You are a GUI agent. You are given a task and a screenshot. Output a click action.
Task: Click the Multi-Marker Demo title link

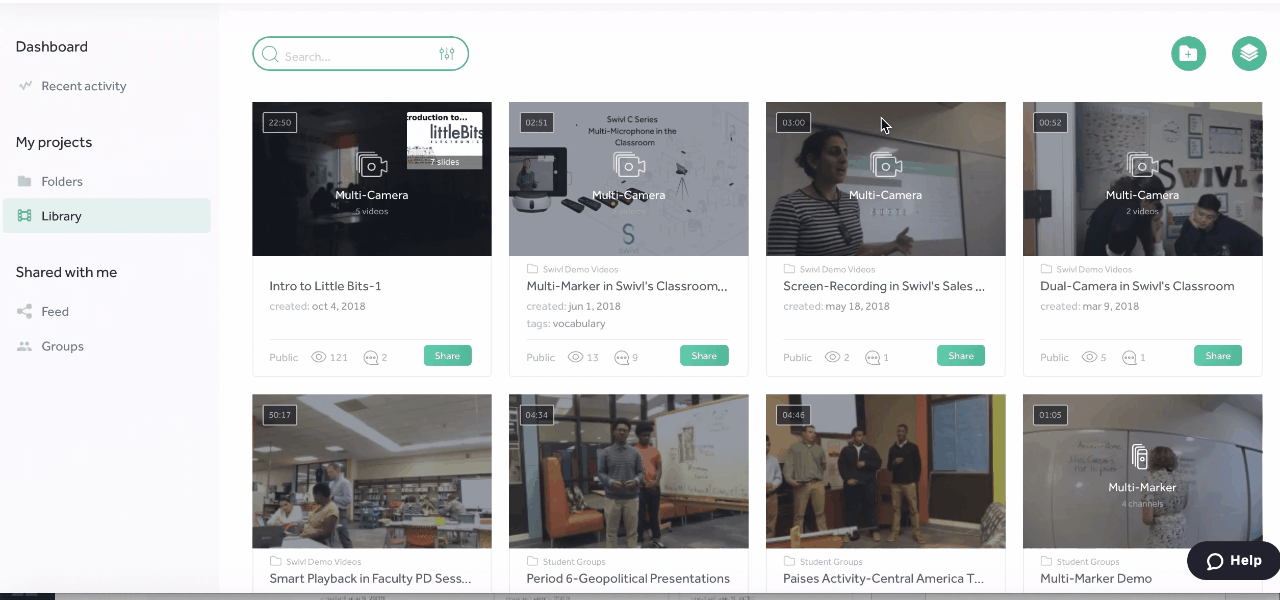(1095, 578)
